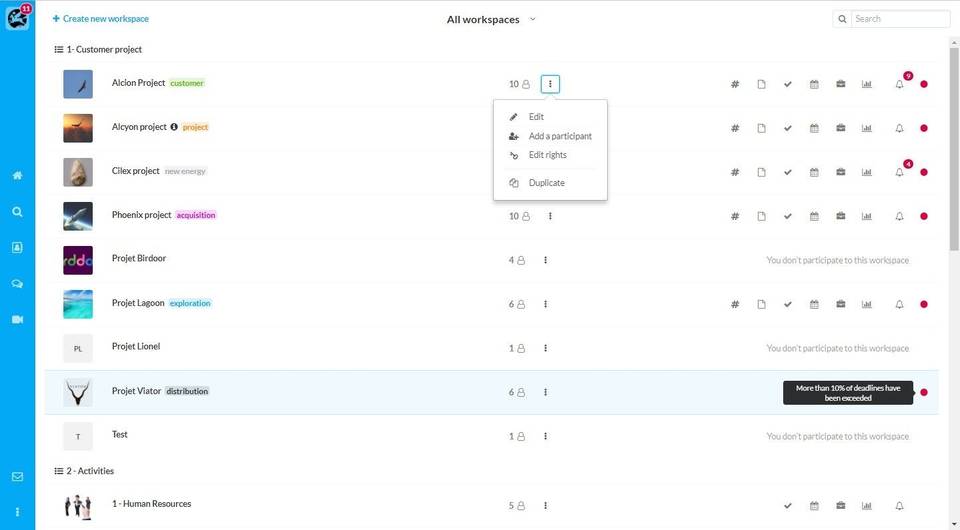Open the briefcase icon for Phoenix project
The width and height of the screenshot is (960, 530).
coord(841,217)
